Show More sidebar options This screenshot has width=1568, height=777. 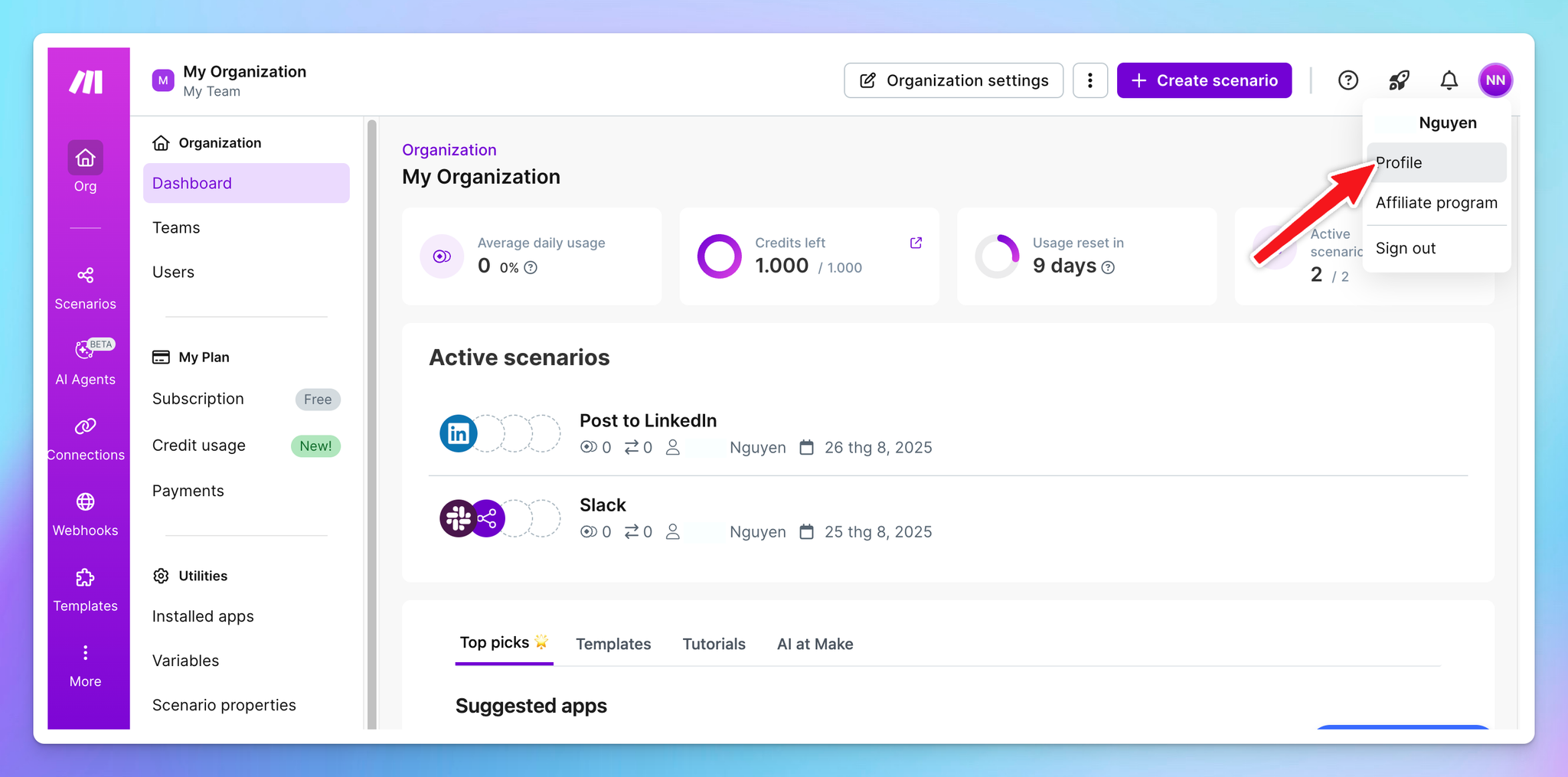[85, 666]
